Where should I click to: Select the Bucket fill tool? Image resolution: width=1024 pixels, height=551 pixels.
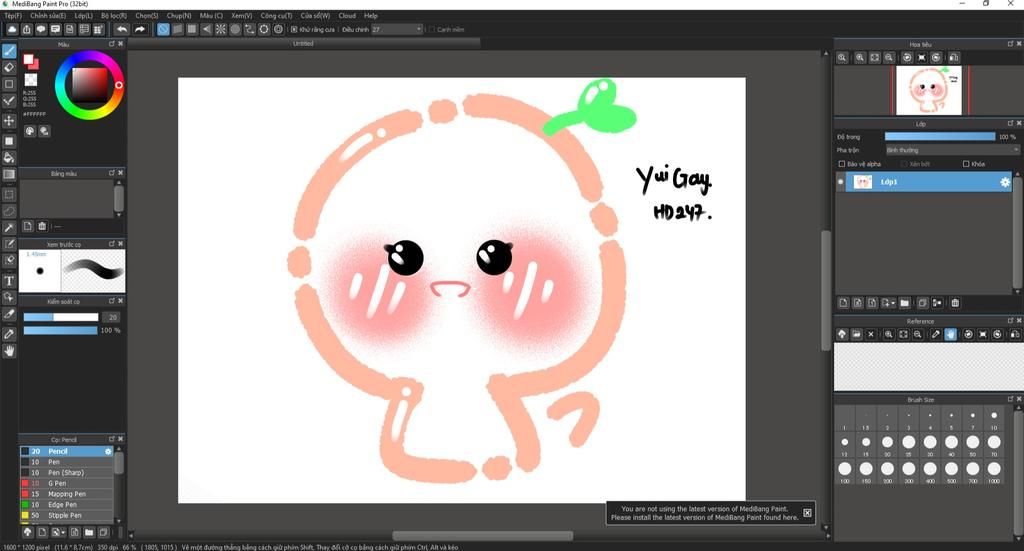coord(9,157)
